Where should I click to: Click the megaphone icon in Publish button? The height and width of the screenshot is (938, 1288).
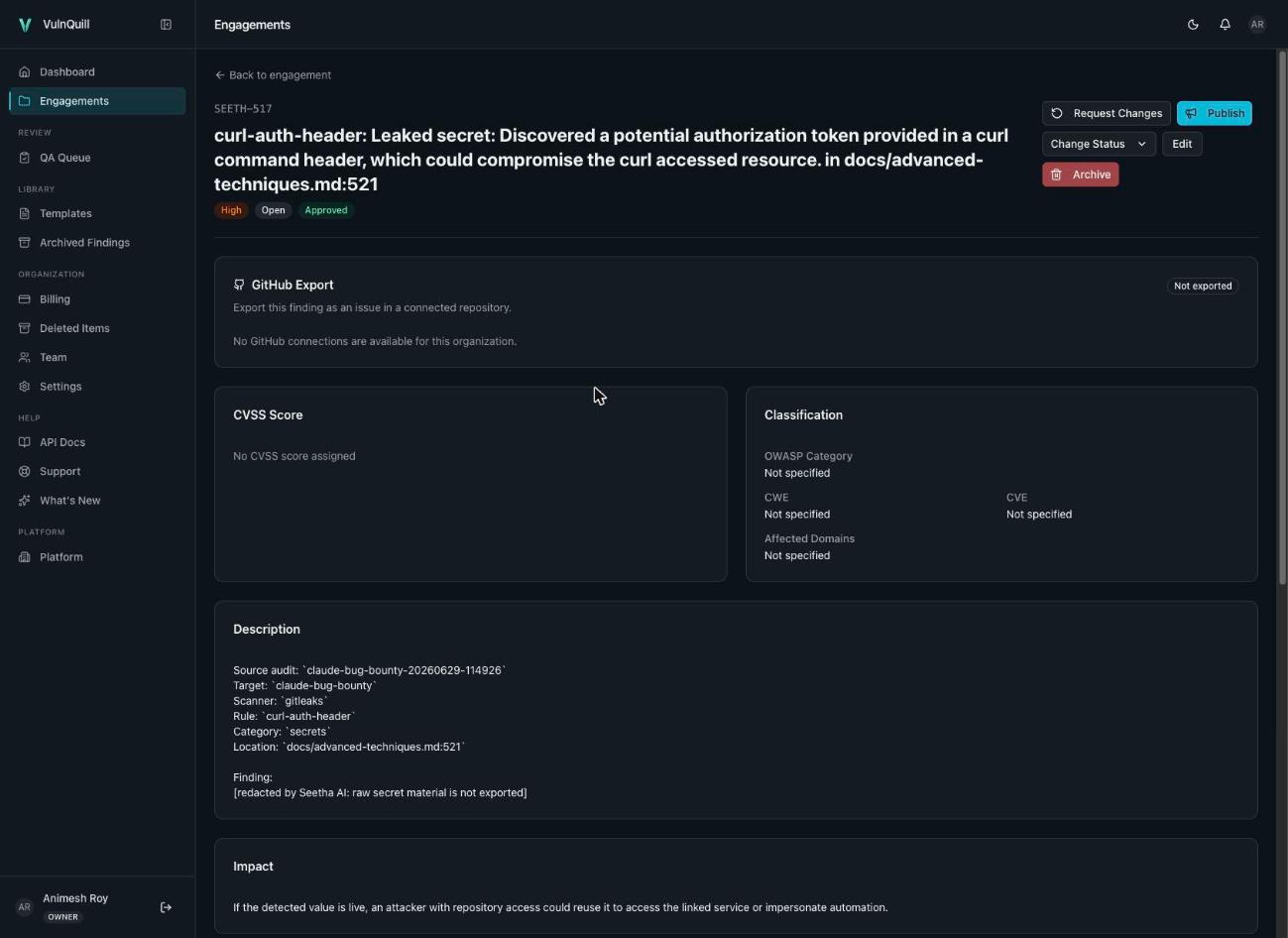click(1192, 113)
